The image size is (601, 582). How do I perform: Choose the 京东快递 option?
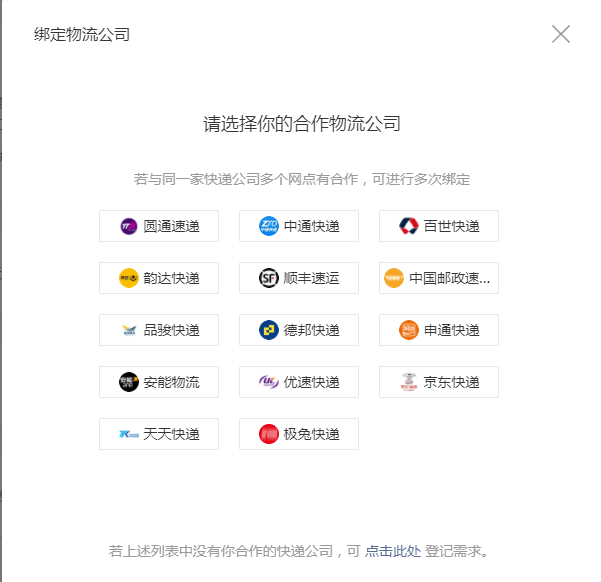tap(439, 382)
